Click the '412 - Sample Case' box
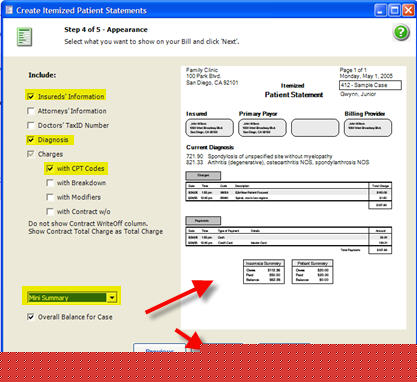 (370, 85)
